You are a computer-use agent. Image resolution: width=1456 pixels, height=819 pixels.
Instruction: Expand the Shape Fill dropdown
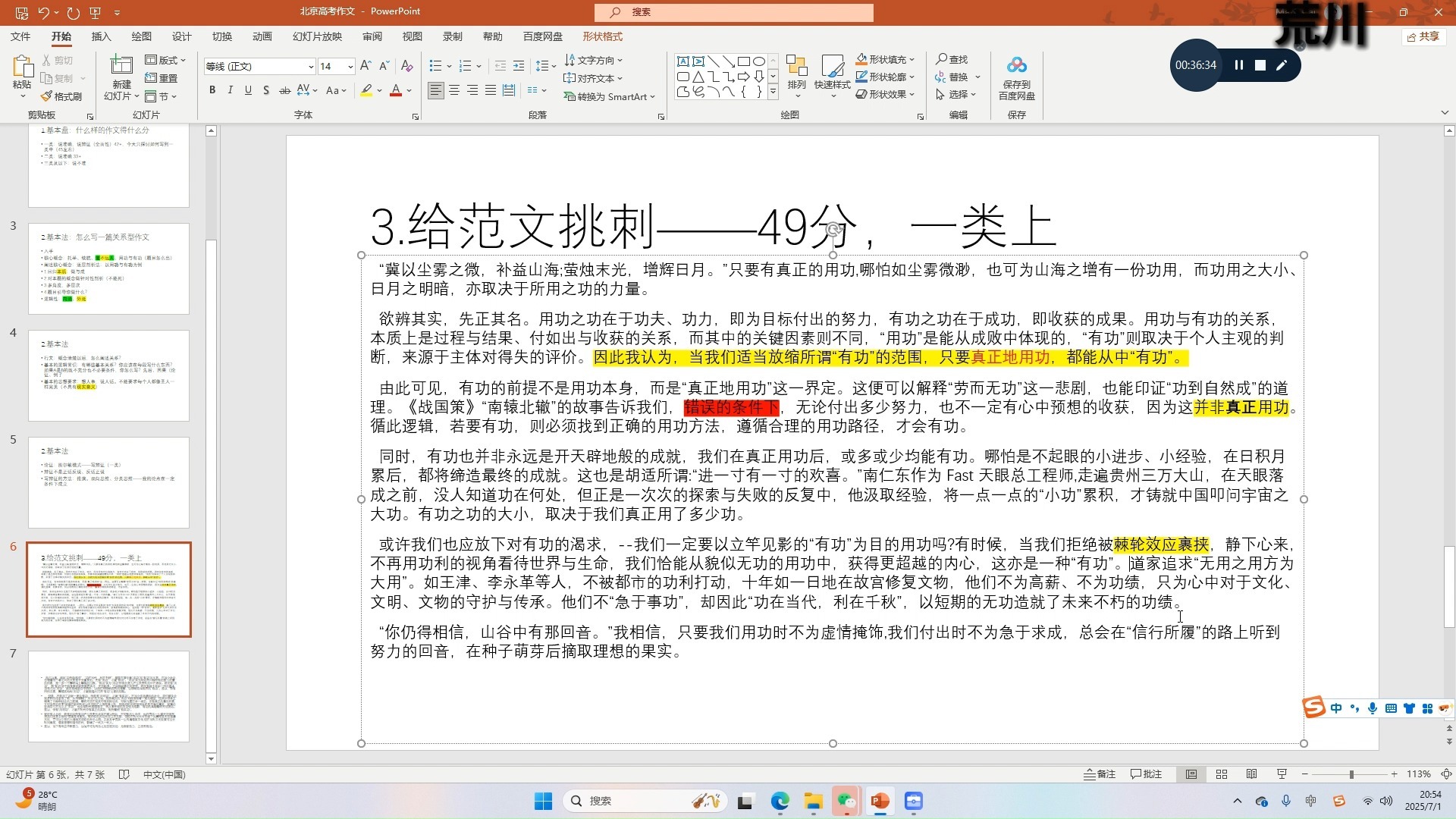[x=912, y=59]
